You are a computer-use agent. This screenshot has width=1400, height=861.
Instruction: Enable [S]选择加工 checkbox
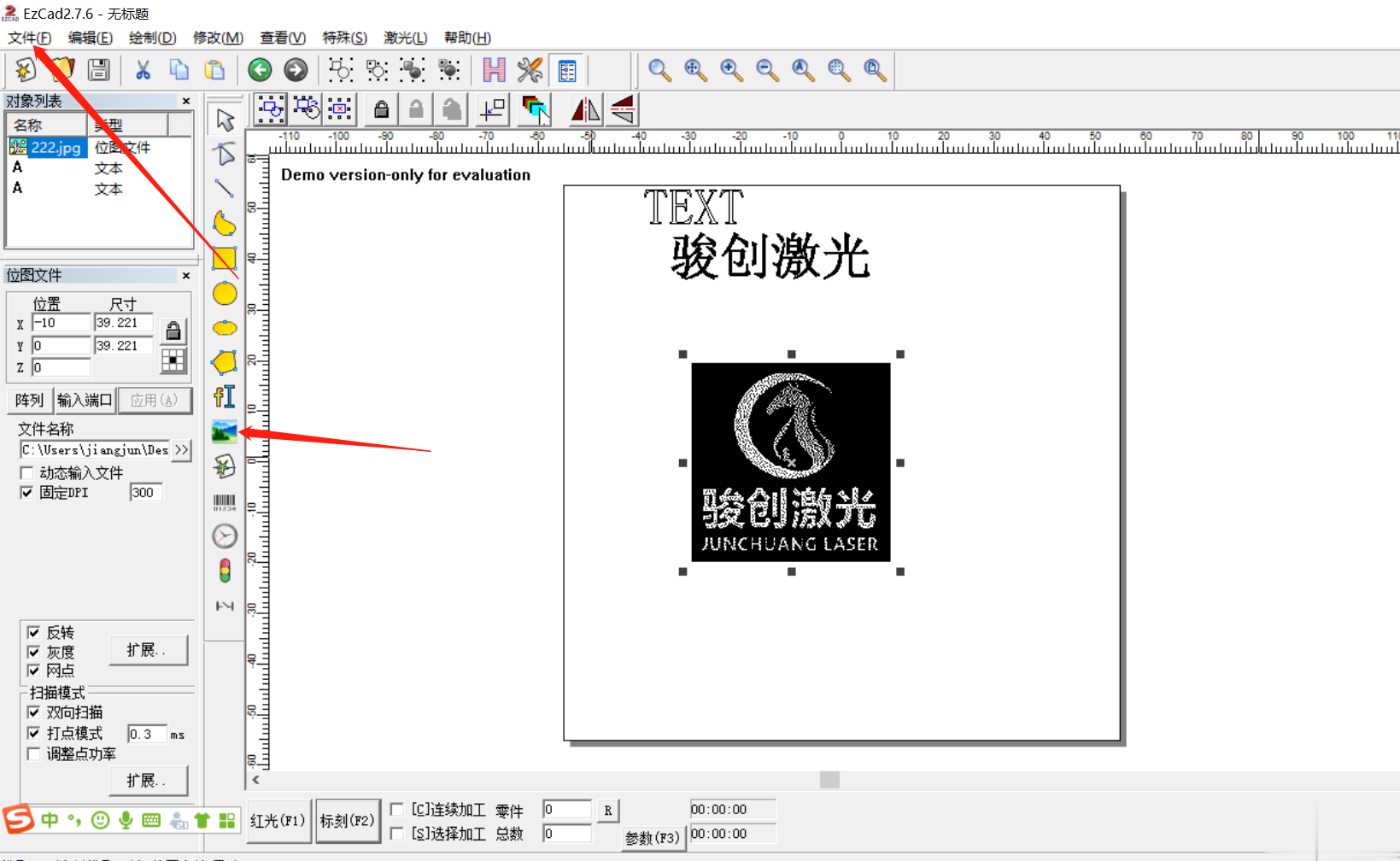click(x=396, y=833)
